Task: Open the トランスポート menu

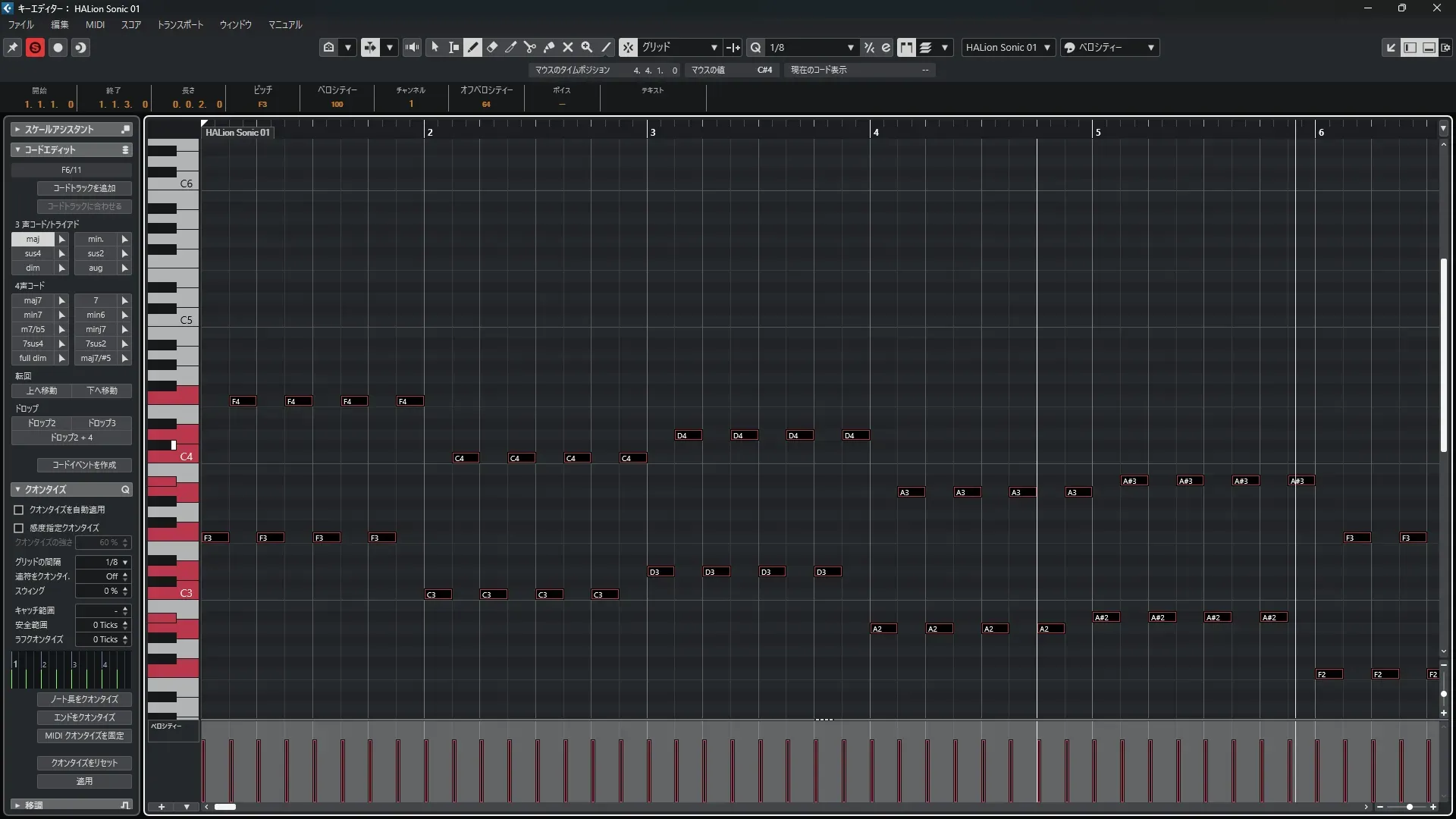Action: tap(180, 24)
